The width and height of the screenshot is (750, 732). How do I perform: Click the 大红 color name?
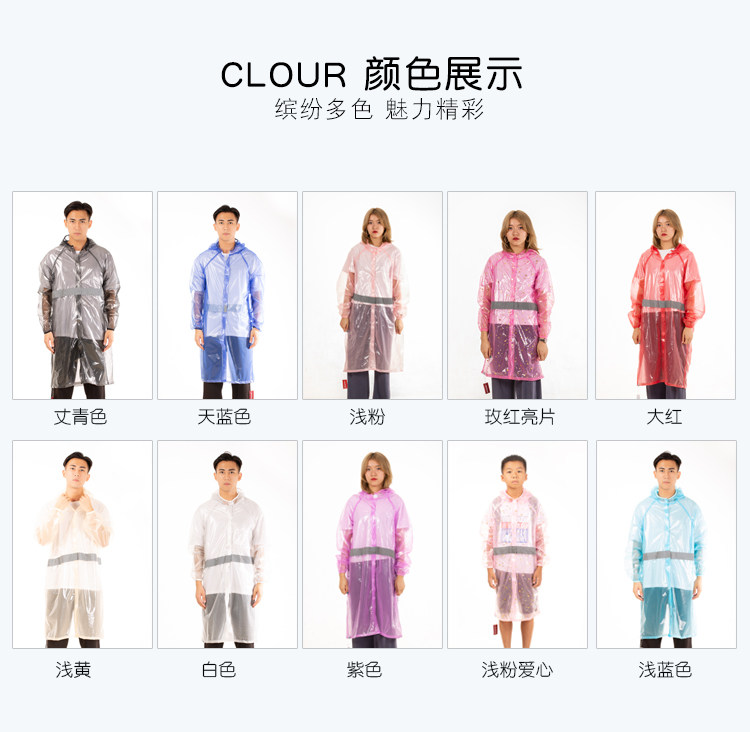(664, 417)
